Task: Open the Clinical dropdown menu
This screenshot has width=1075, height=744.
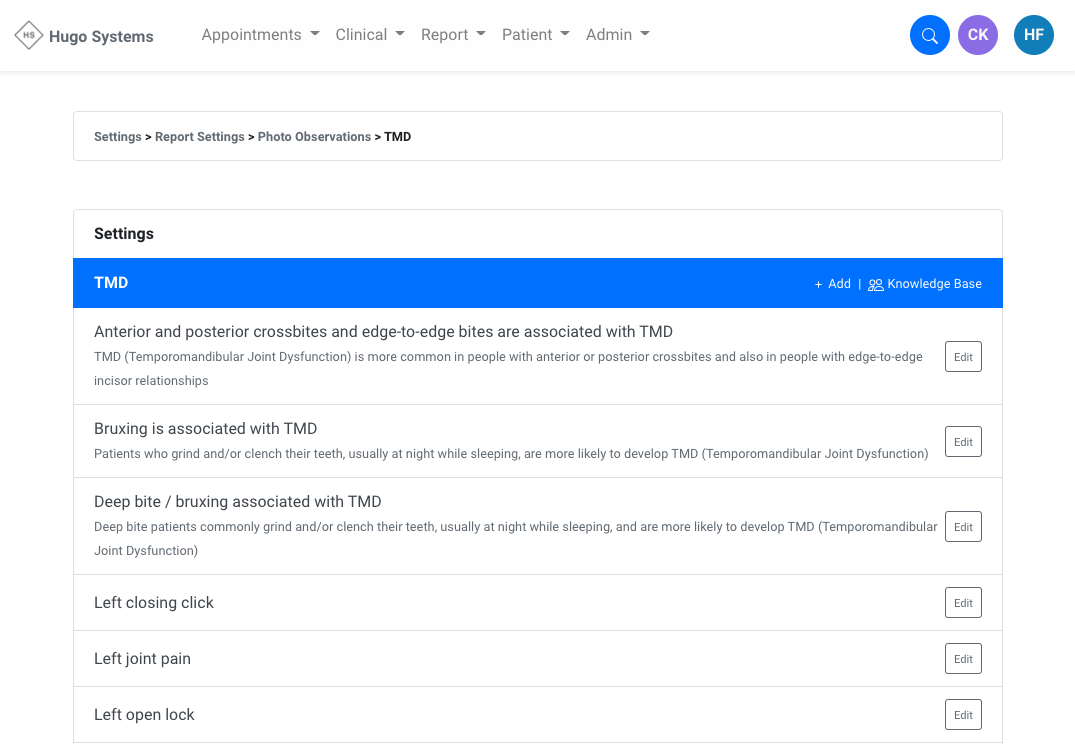Action: click(370, 35)
